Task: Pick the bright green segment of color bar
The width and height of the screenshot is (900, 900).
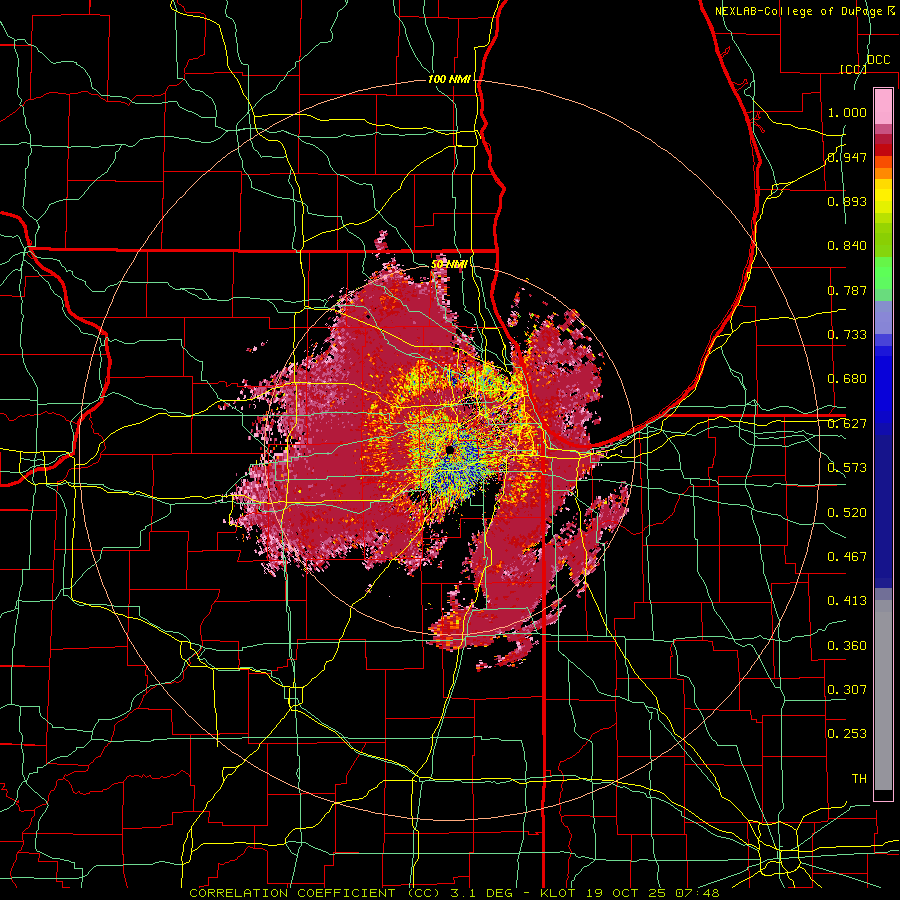Action: click(x=883, y=272)
